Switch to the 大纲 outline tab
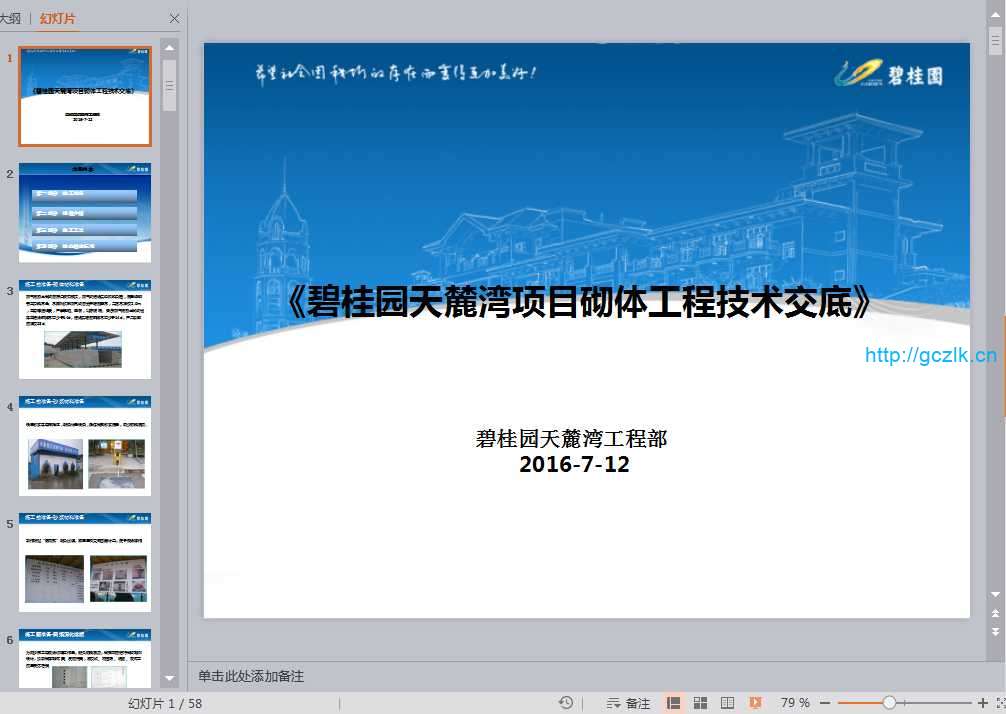The height and width of the screenshot is (714, 1006). 10,18
